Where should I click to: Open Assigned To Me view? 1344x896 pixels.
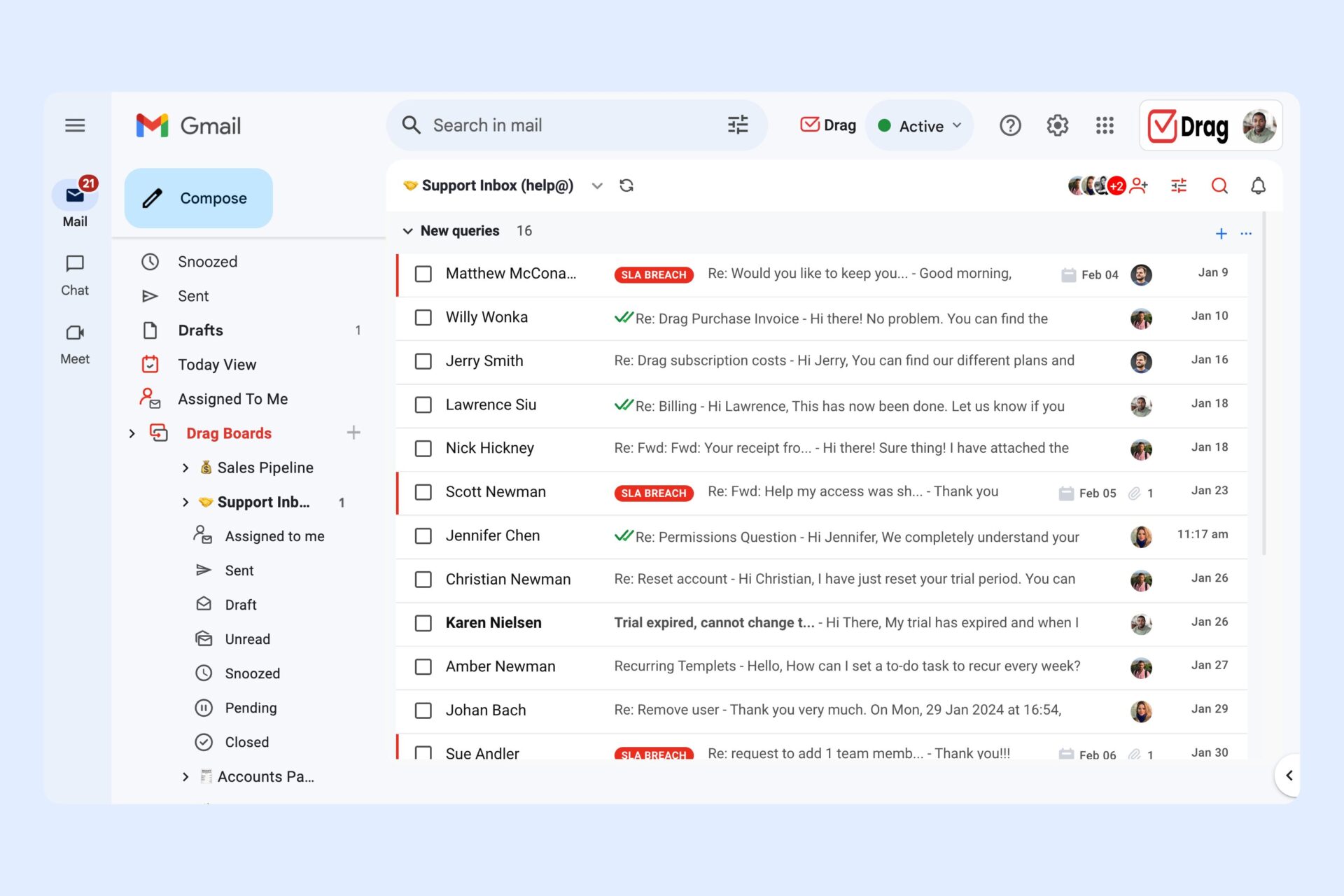(x=232, y=399)
